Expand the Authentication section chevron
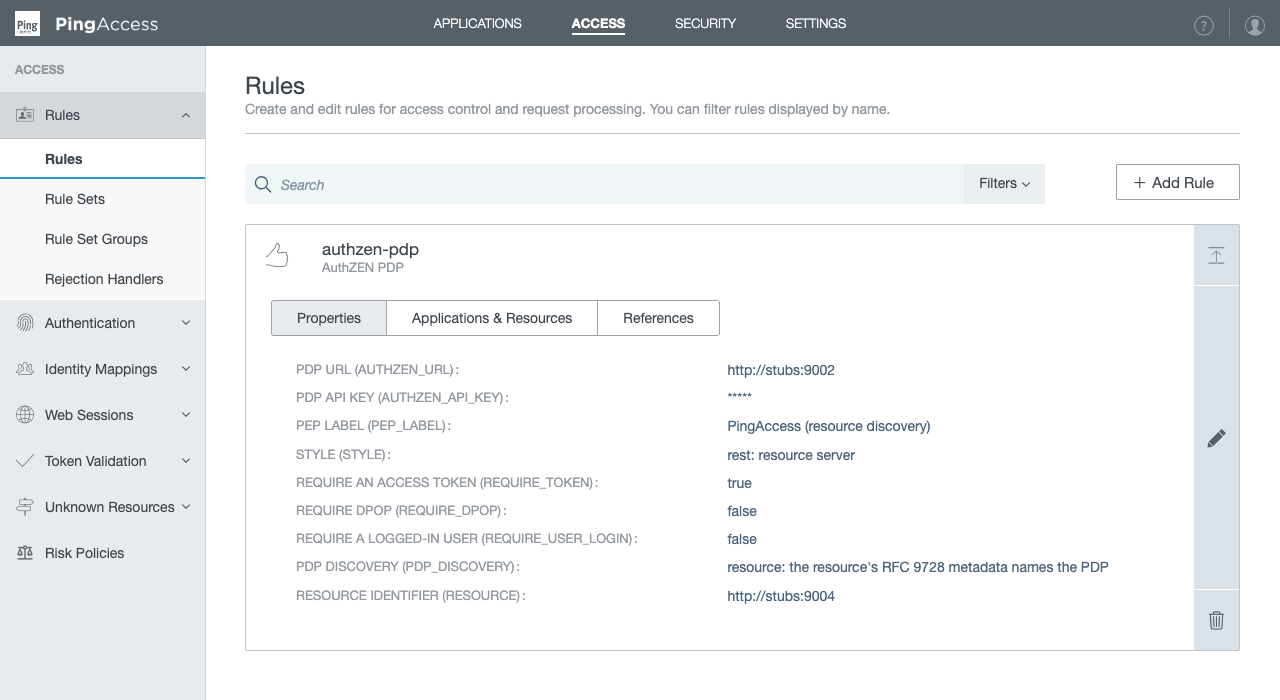1280x700 pixels. tap(186, 323)
